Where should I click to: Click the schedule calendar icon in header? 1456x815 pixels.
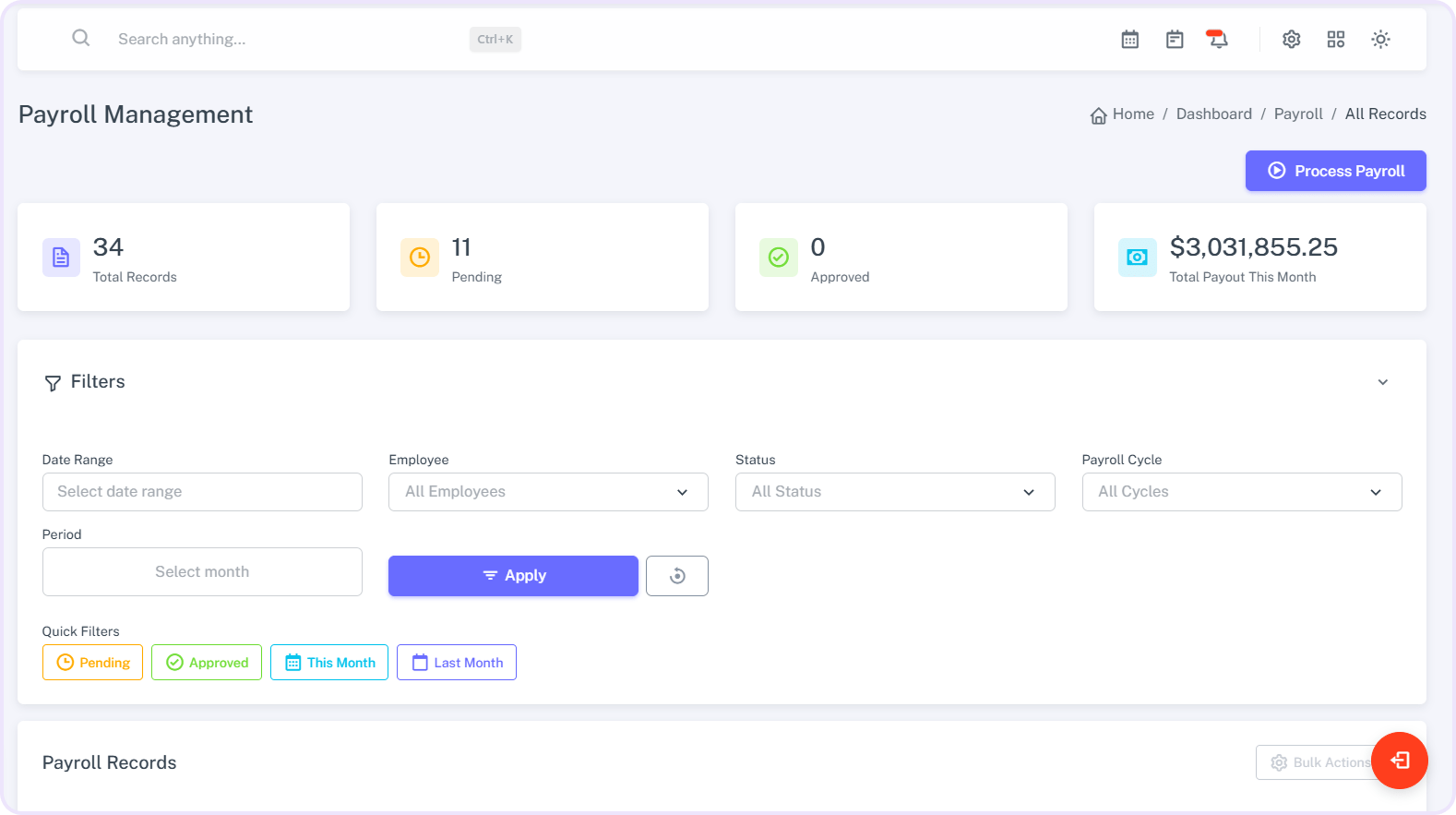click(x=1174, y=39)
